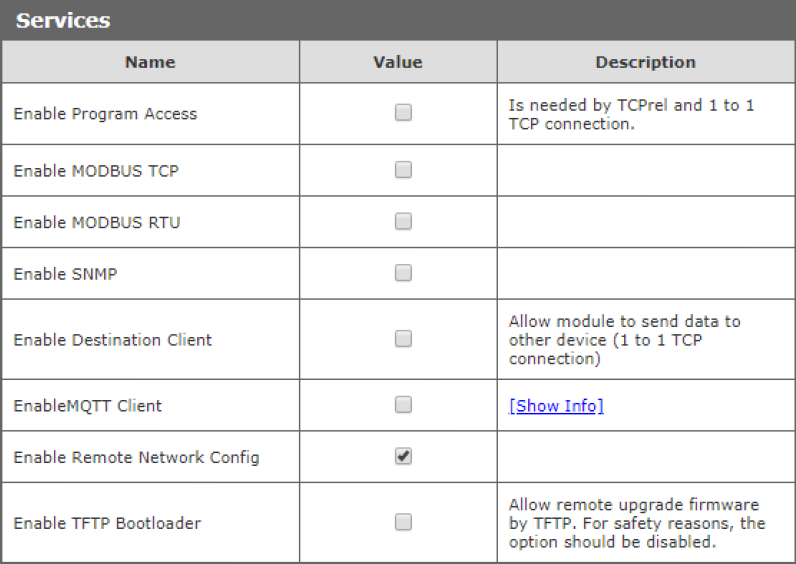Turn on the SNMP checkbox
Image resolution: width=796 pixels, height=564 pixels.
(403, 273)
